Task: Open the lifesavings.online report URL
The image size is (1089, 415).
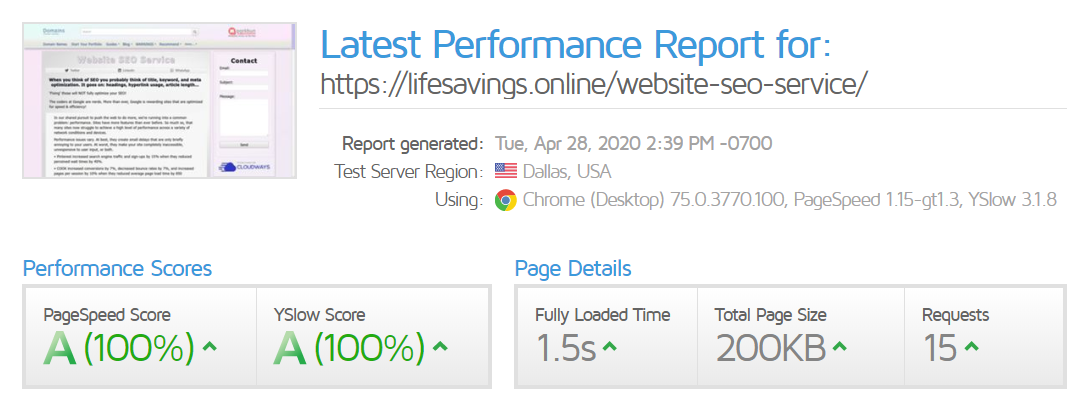Action: click(593, 83)
